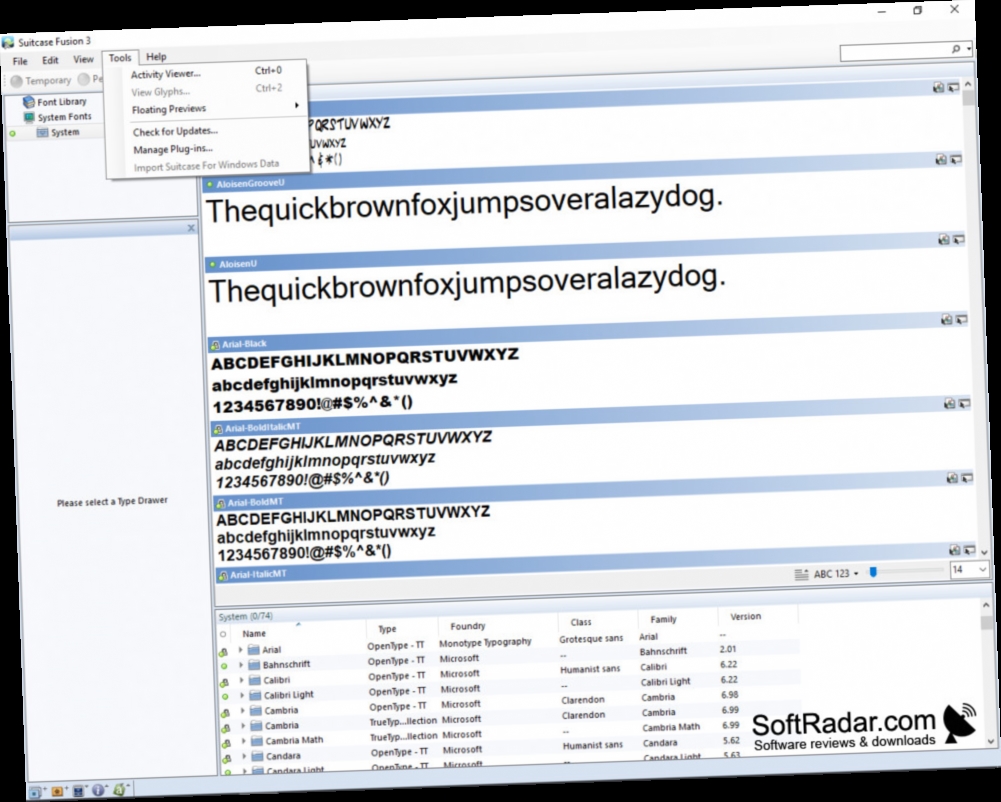
Task: Click the dark blue panel icon in bottom toolbar
Action: 78,791
